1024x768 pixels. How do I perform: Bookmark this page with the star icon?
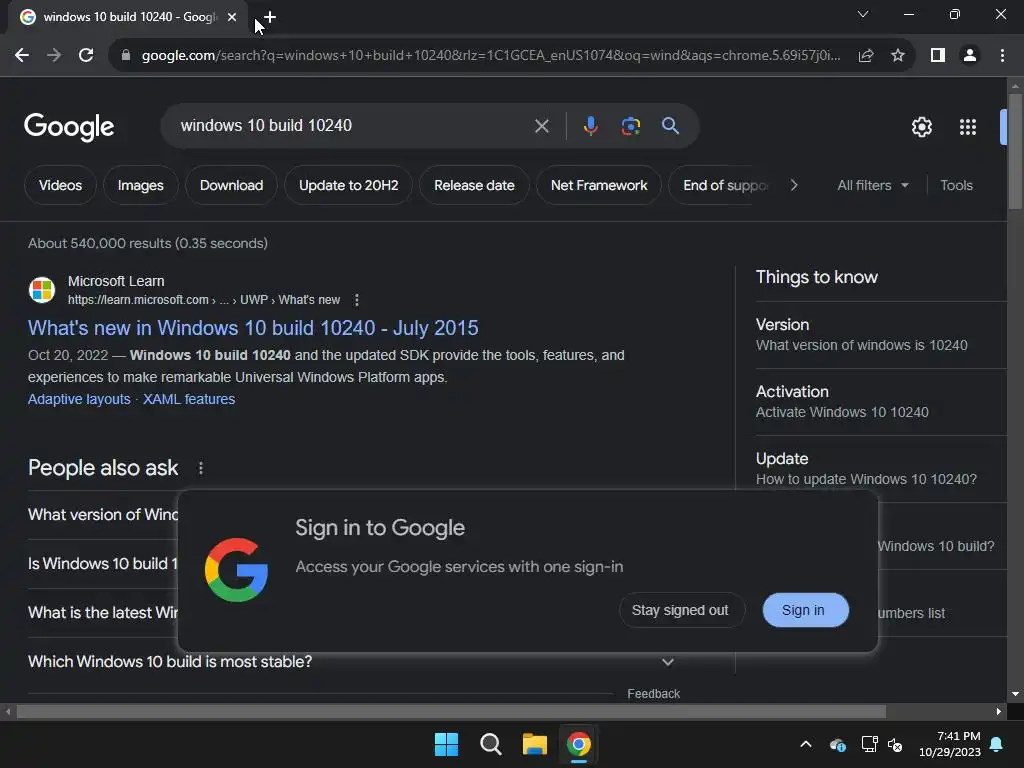(898, 56)
